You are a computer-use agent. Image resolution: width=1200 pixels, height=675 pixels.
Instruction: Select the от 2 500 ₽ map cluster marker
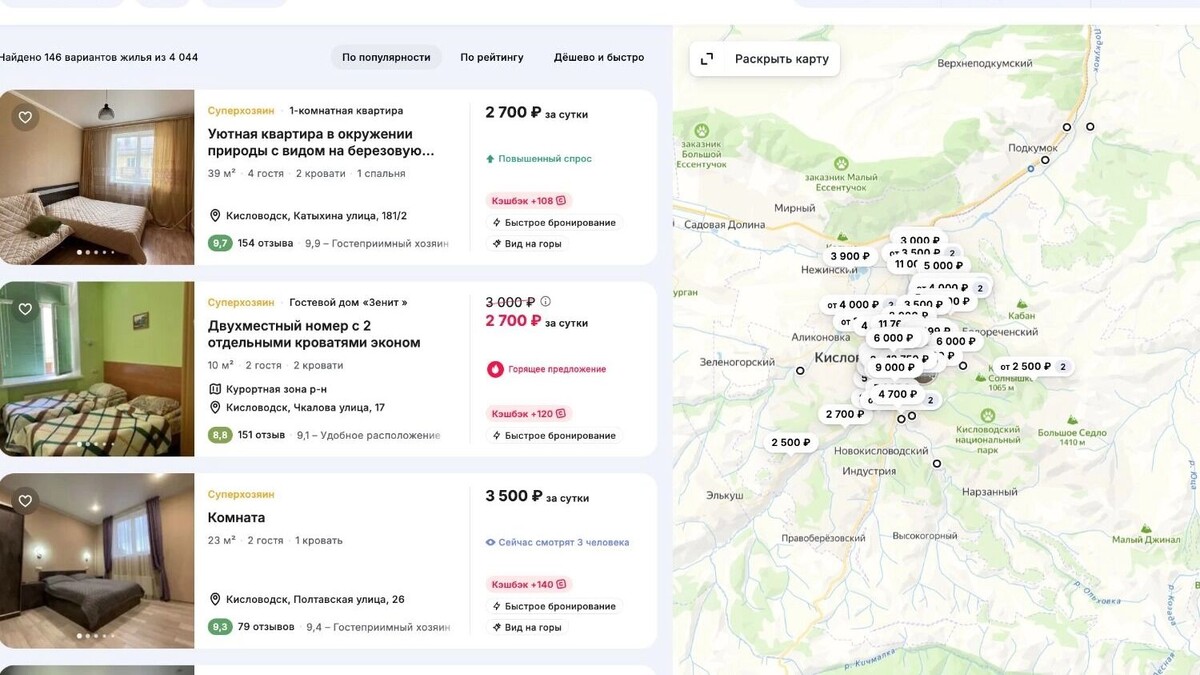click(1034, 366)
